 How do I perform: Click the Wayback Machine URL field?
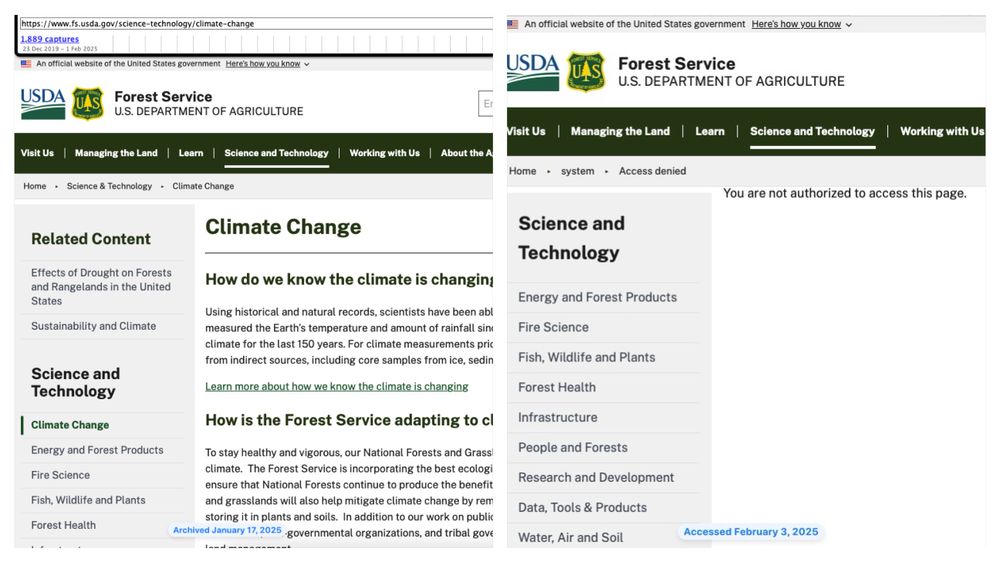[x=256, y=24]
